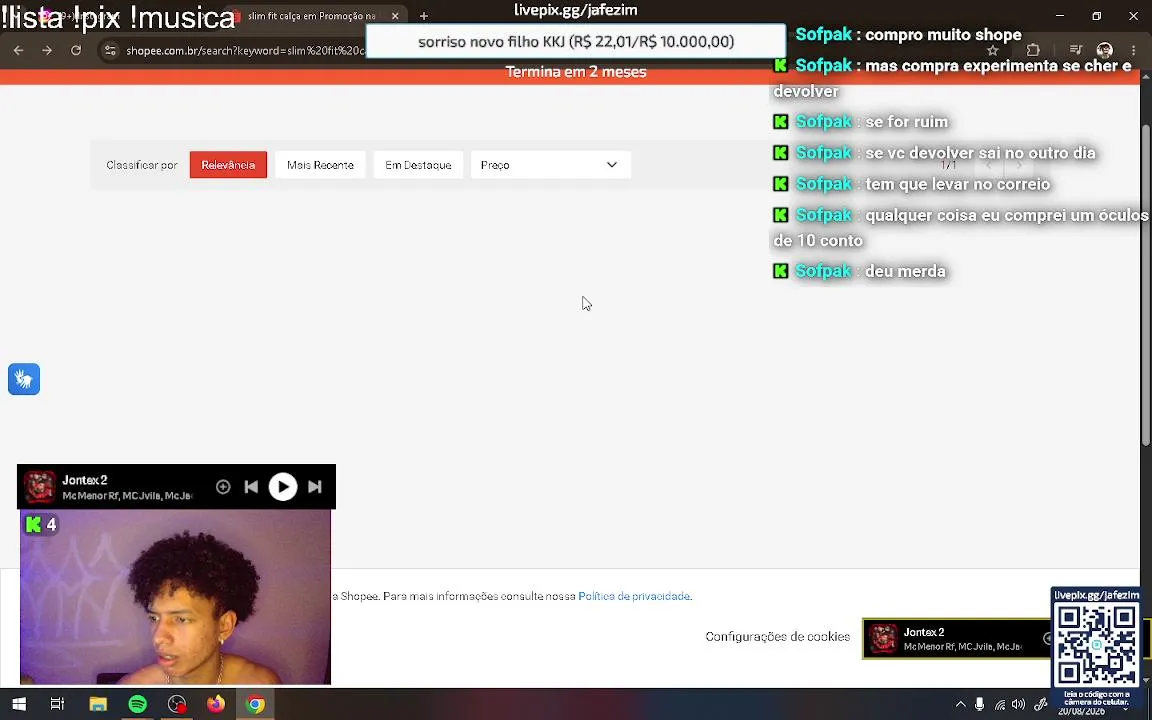The image size is (1152, 720).
Task: Open the Chrome media controls icon
Action: [x=1076, y=50]
